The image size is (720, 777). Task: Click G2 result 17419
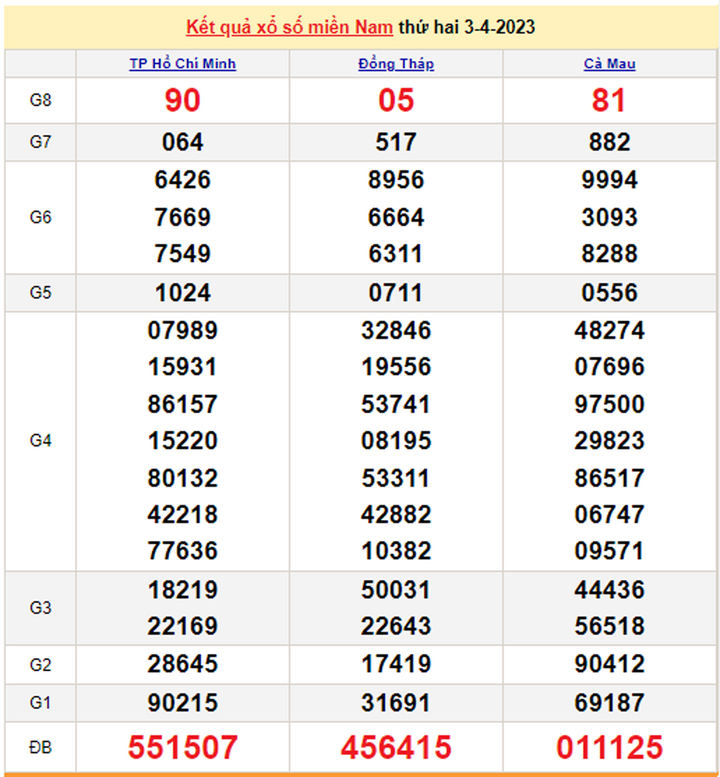396,664
